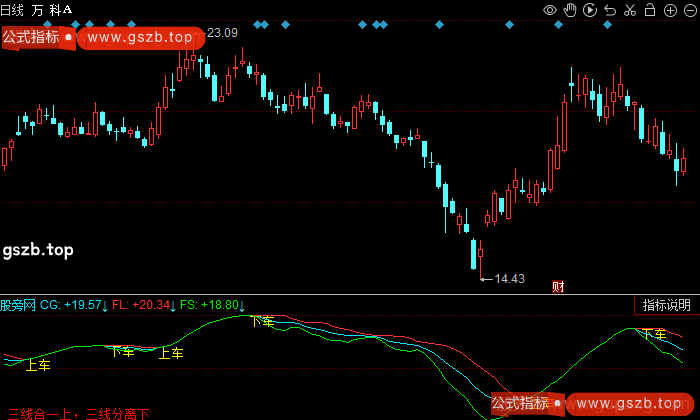Select the CG: +19.57 indicator value

[72, 304]
